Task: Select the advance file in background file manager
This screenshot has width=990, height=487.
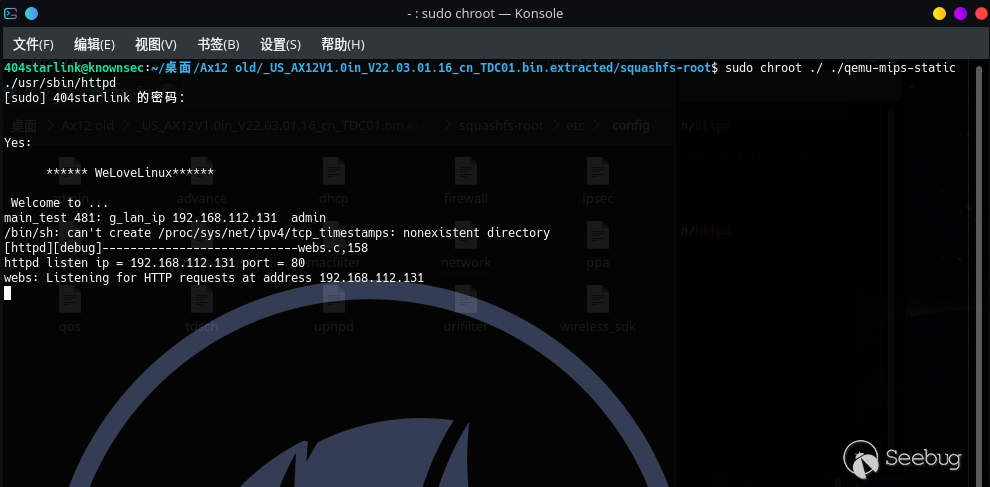Action: (202, 181)
